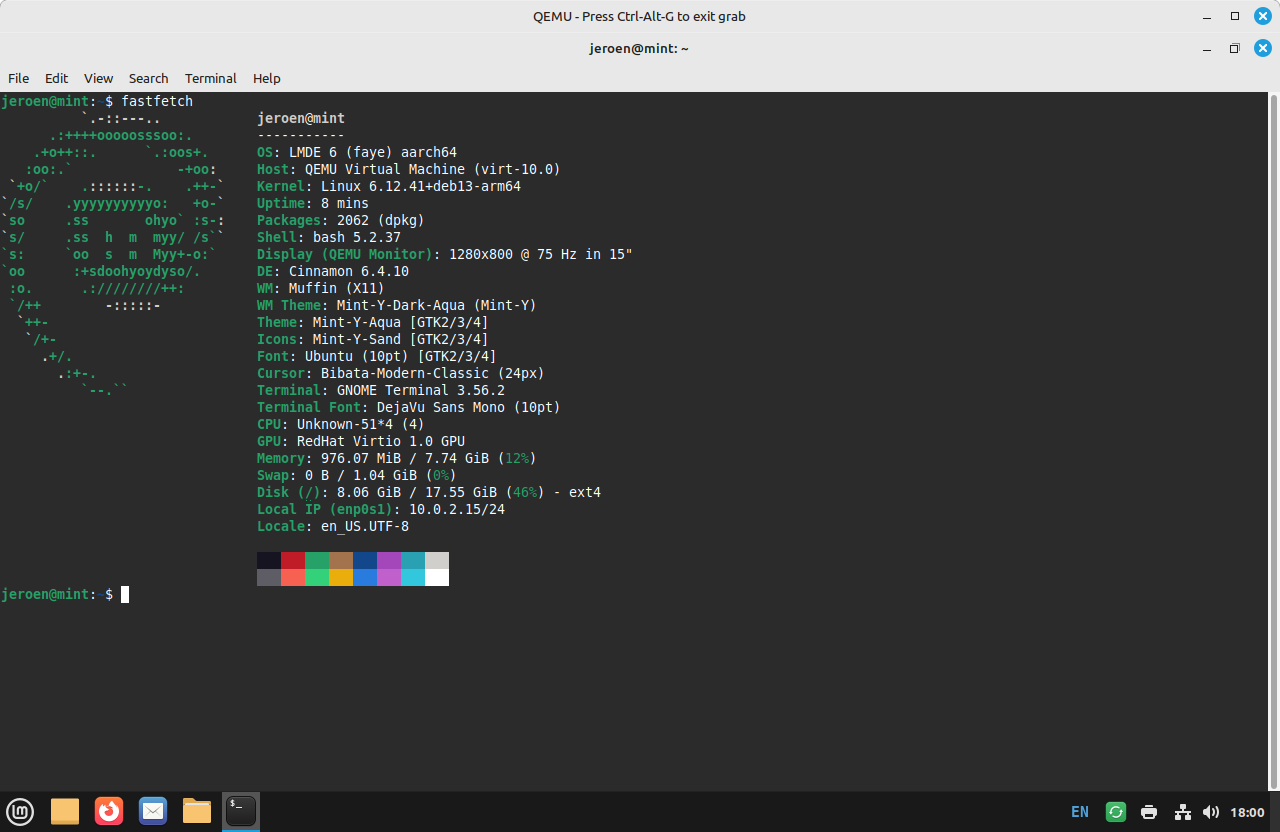Click the 'jeroen@mint' header above the dashes
This screenshot has height=832, width=1280.
pyautogui.click(x=301, y=118)
